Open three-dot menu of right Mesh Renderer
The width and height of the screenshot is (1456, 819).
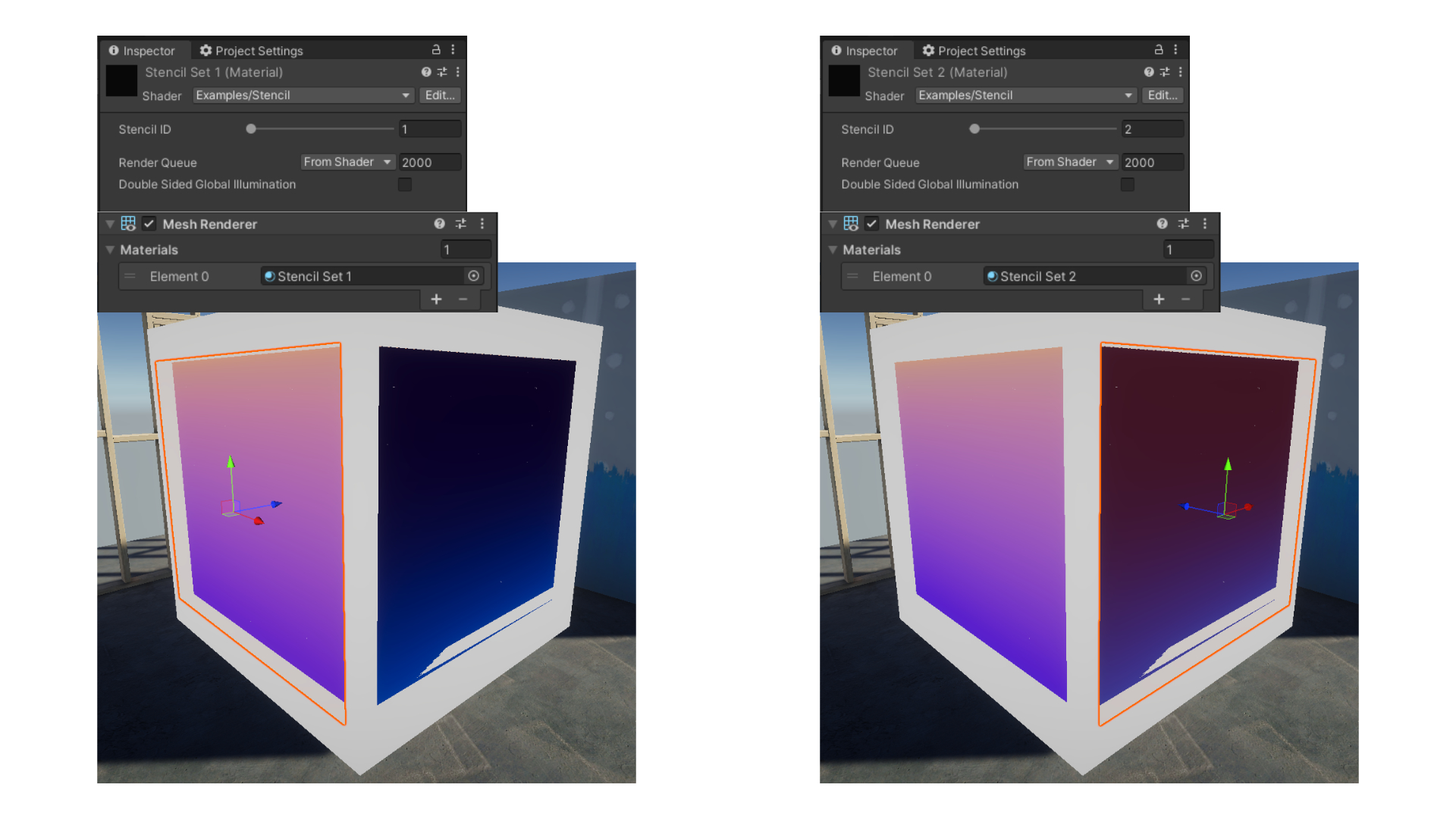click(1205, 224)
